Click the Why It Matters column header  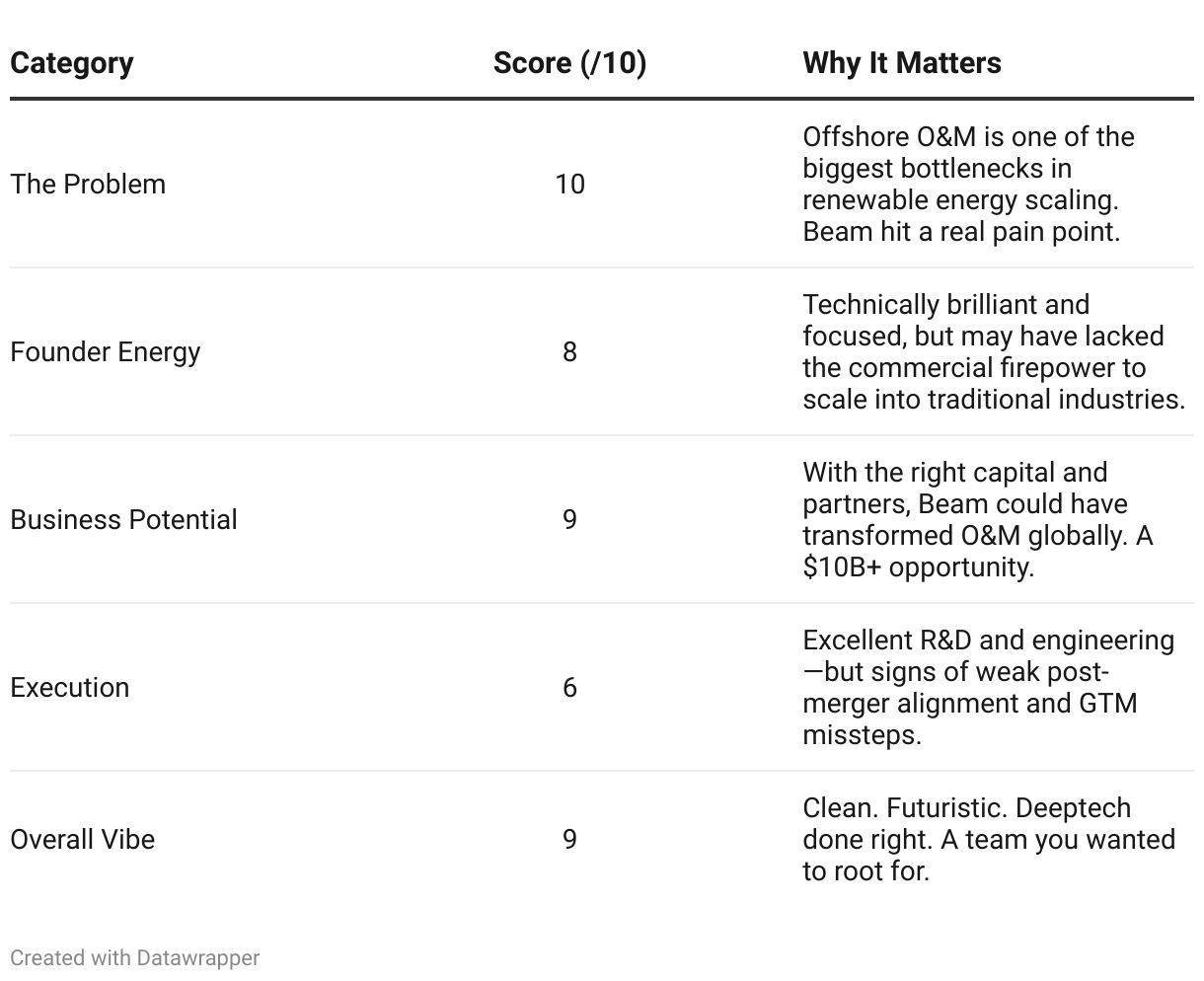tap(901, 63)
